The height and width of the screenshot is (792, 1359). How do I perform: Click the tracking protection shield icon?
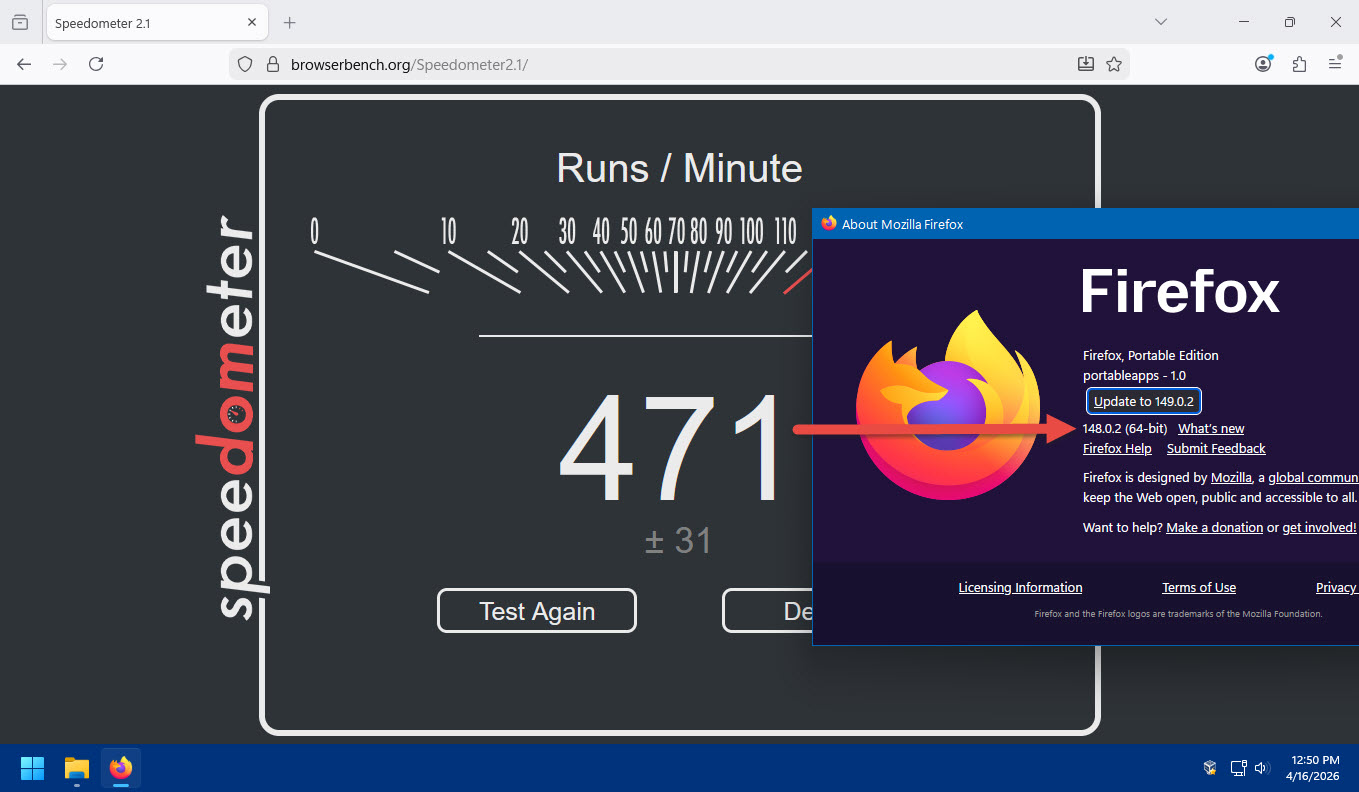(245, 64)
